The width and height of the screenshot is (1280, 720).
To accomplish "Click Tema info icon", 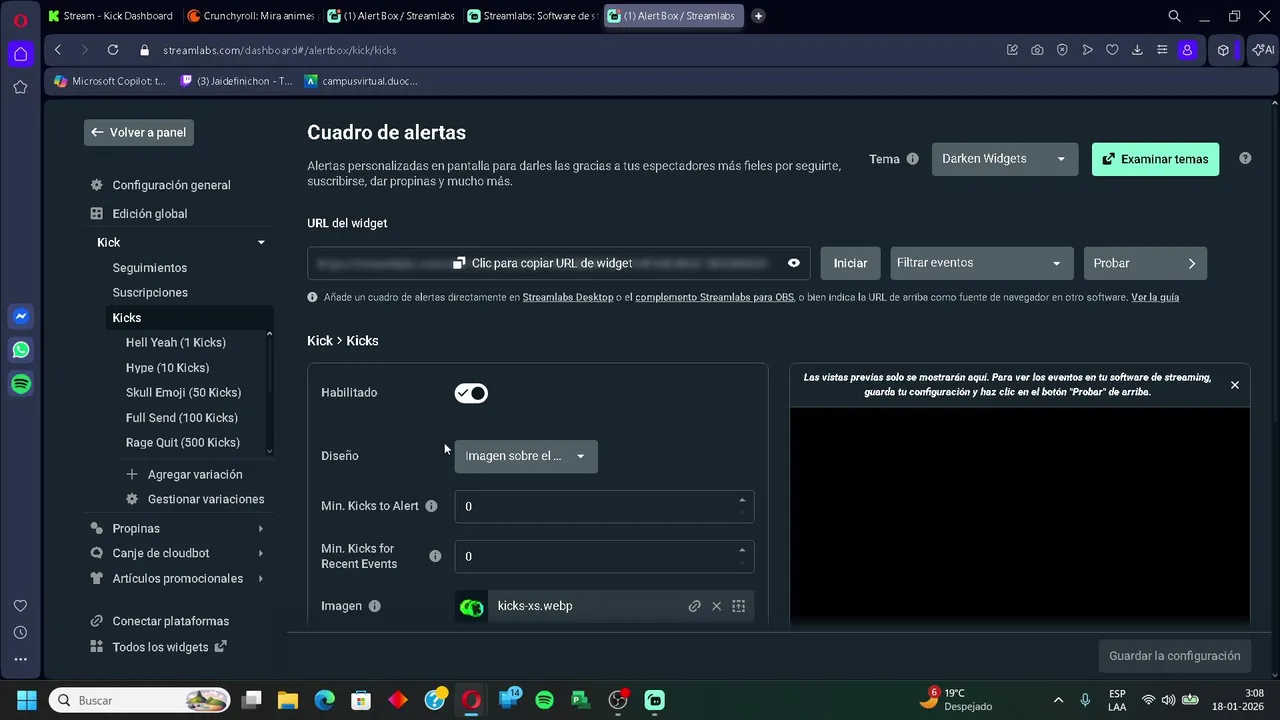I will (912, 159).
